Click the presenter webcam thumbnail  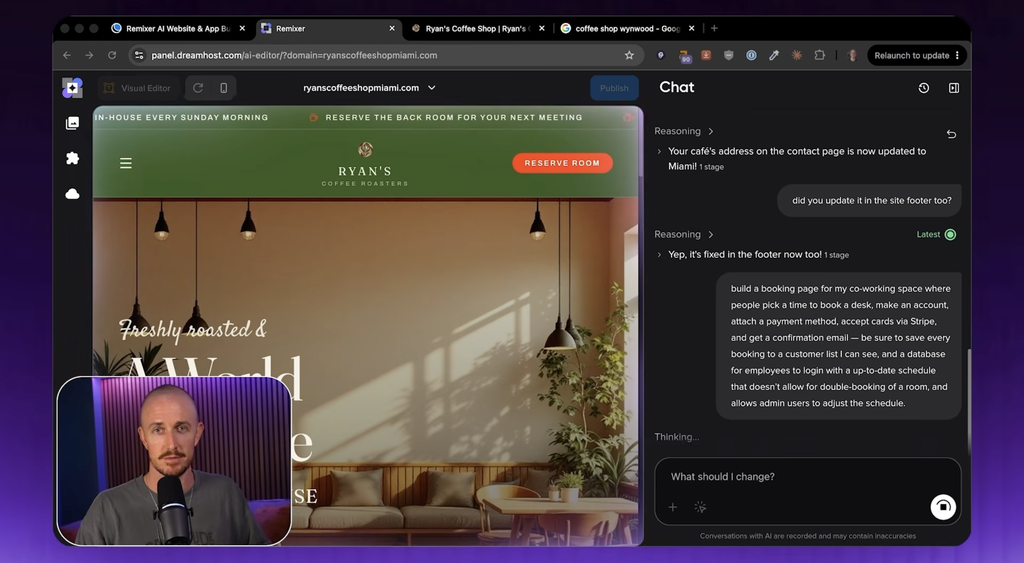point(174,460)
